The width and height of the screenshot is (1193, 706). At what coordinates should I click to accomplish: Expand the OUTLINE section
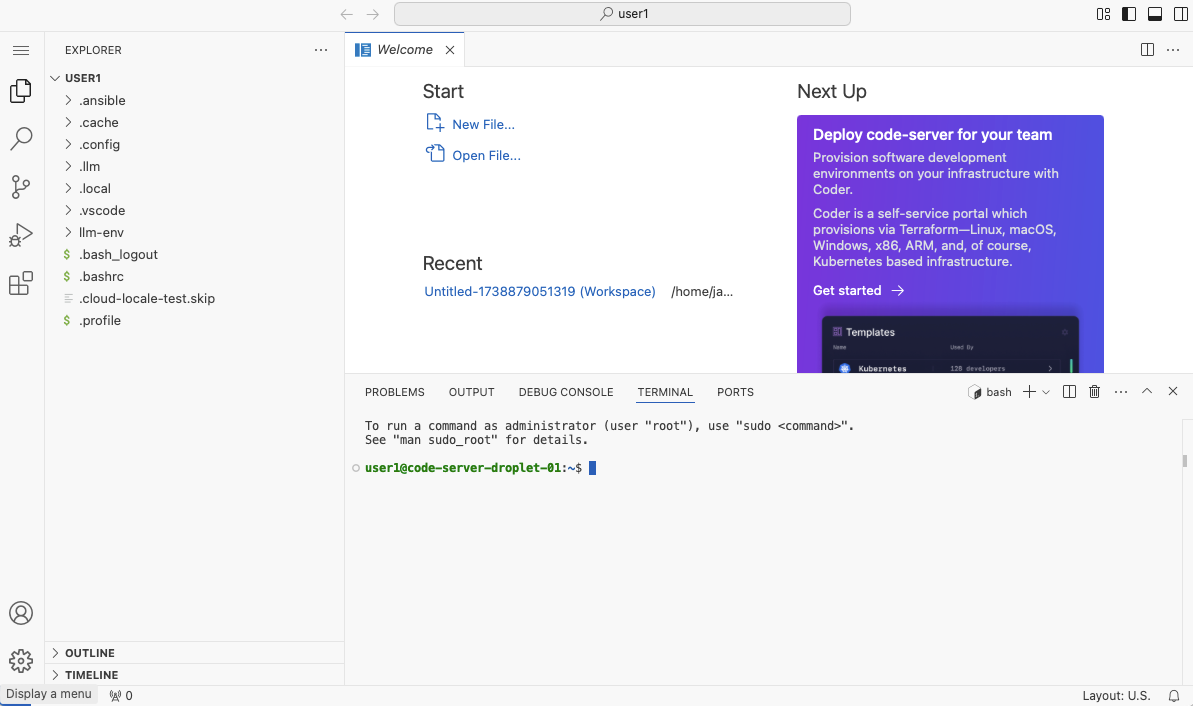coord(90,654)
